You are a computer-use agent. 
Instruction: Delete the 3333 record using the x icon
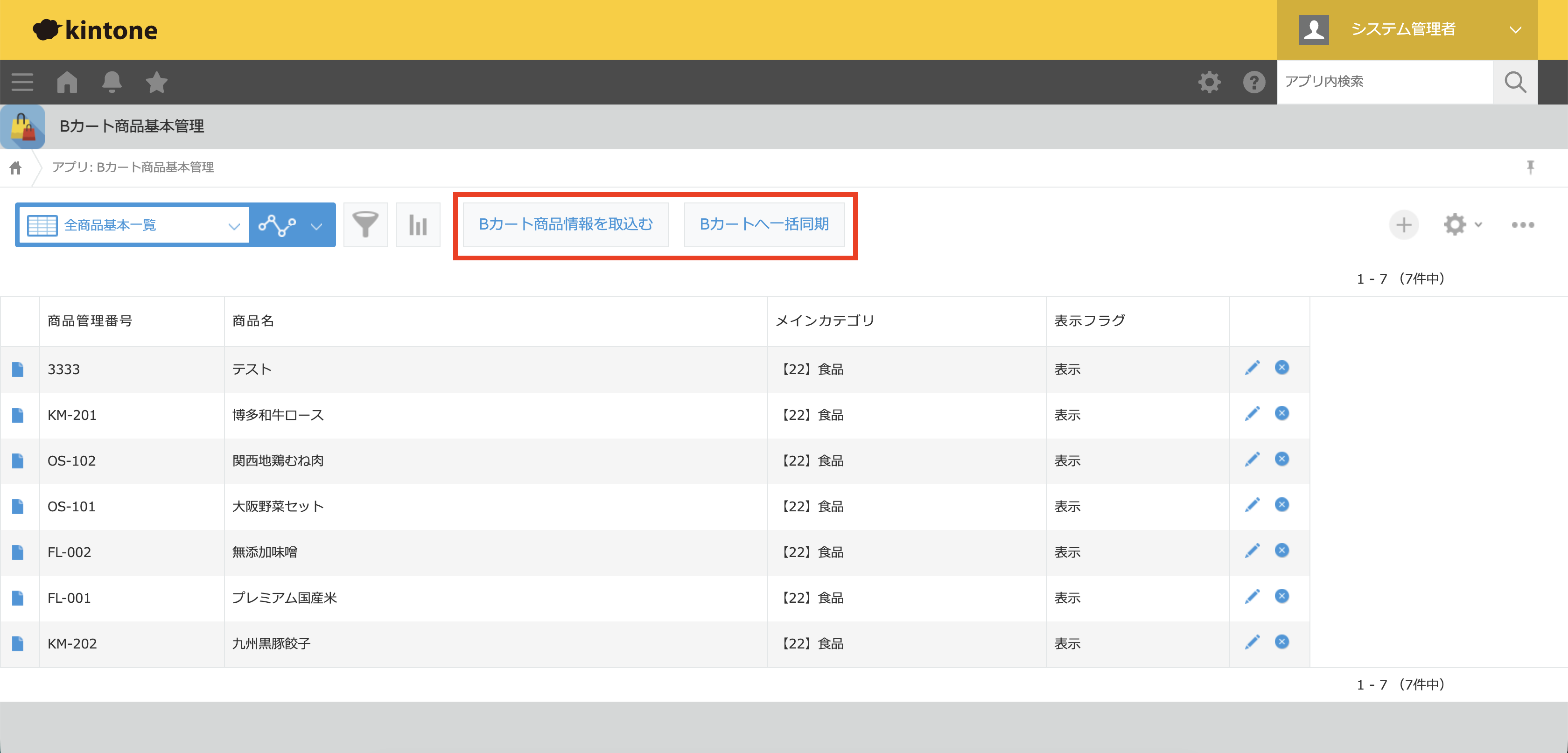tap(1281, 368)
